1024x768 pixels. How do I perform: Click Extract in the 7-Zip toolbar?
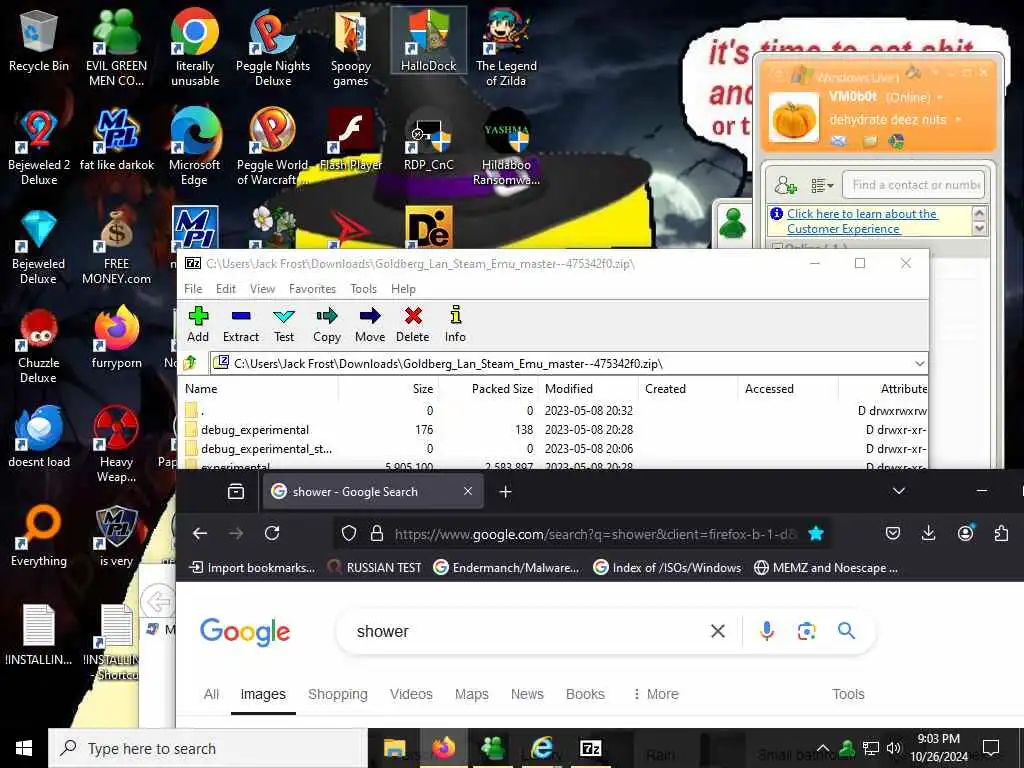coord(241,325)
